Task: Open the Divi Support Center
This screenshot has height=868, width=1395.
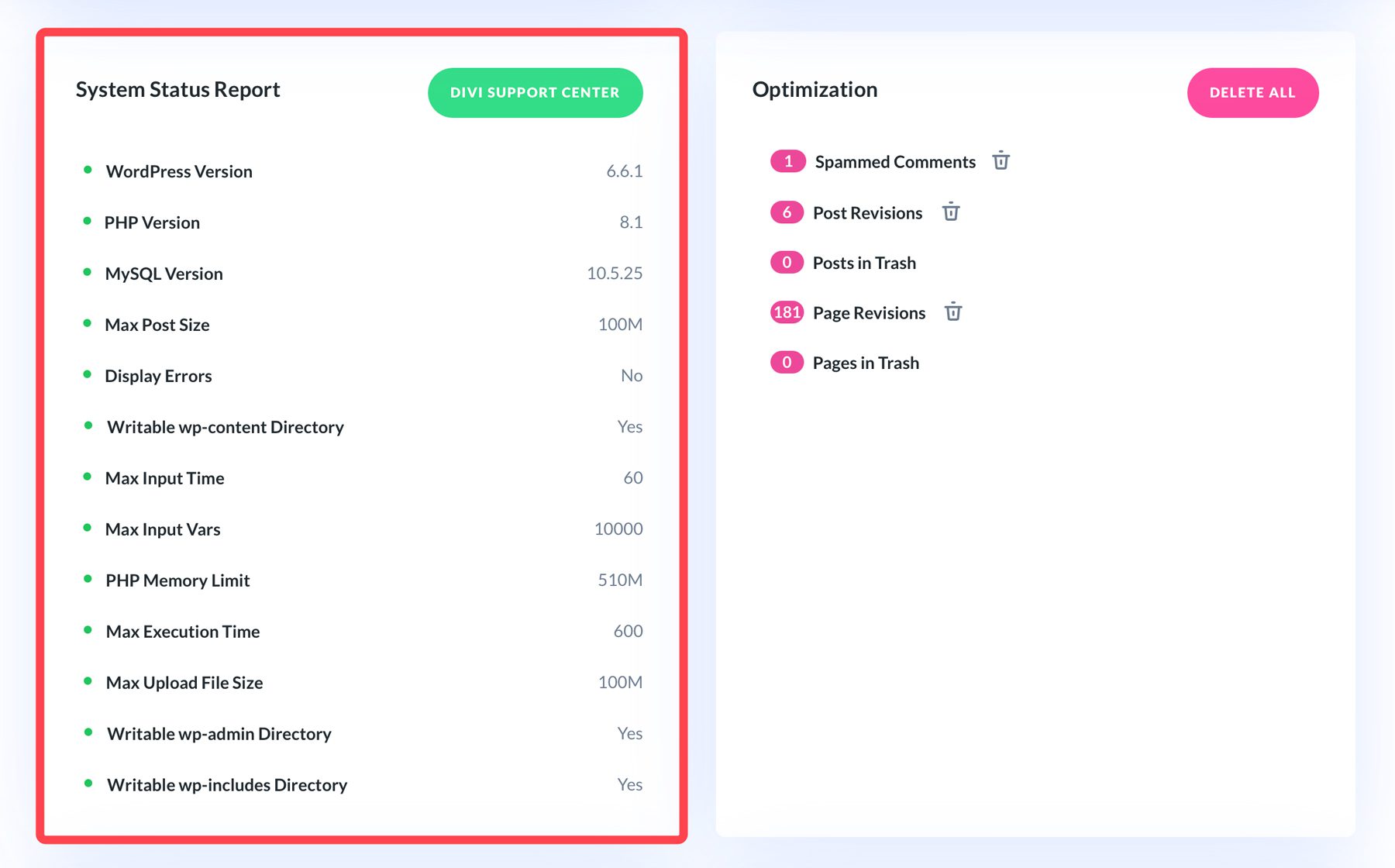Action: point(535,92)
